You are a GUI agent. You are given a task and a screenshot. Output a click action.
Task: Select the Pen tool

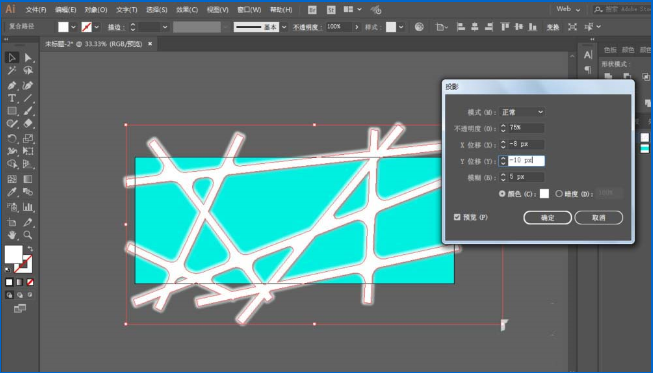12,86
